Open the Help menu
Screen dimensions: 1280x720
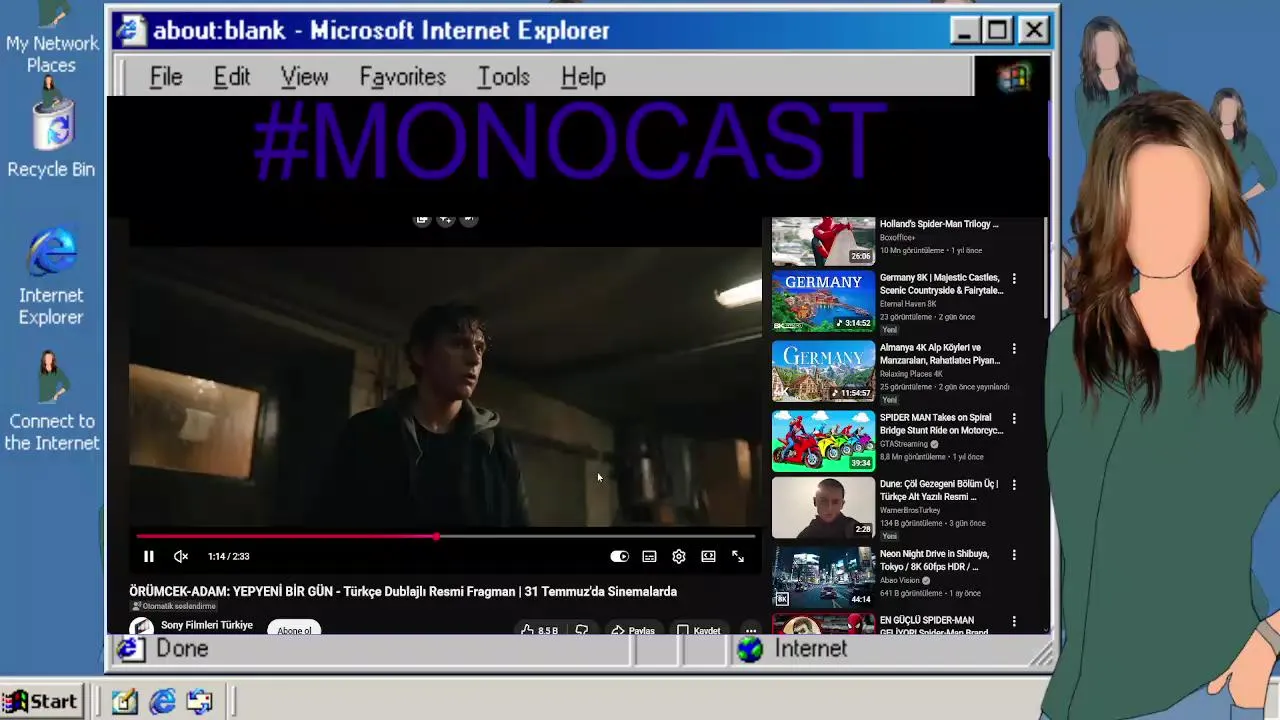tap(583, 77)
